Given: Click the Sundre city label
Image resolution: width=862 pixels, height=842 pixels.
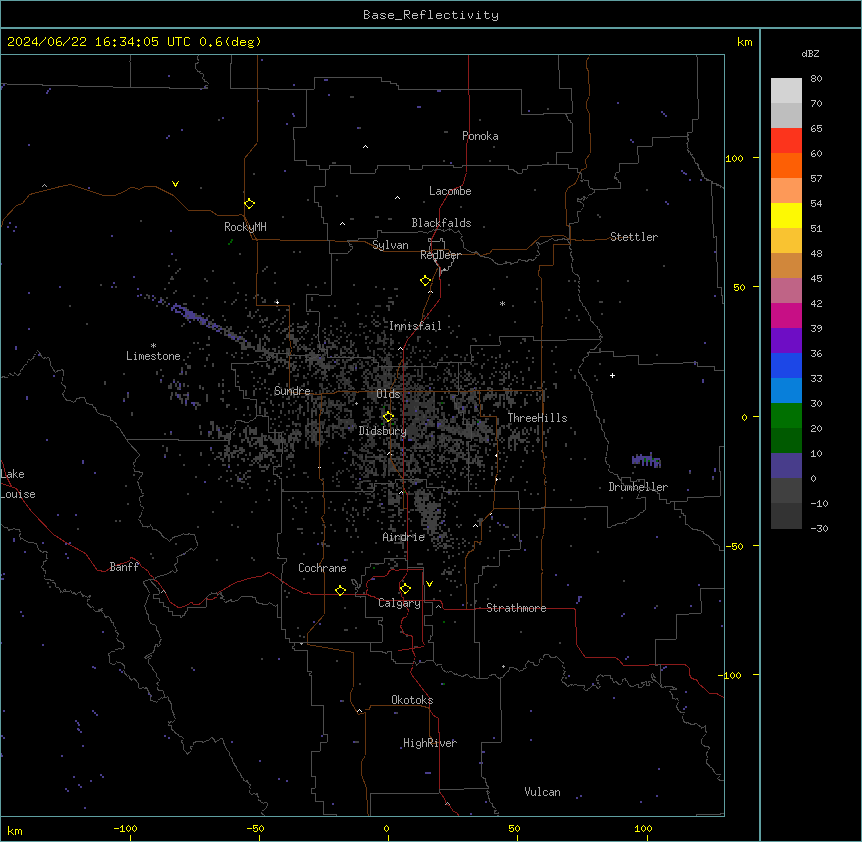Looking at the screenshot, I should tap(292, 391).
